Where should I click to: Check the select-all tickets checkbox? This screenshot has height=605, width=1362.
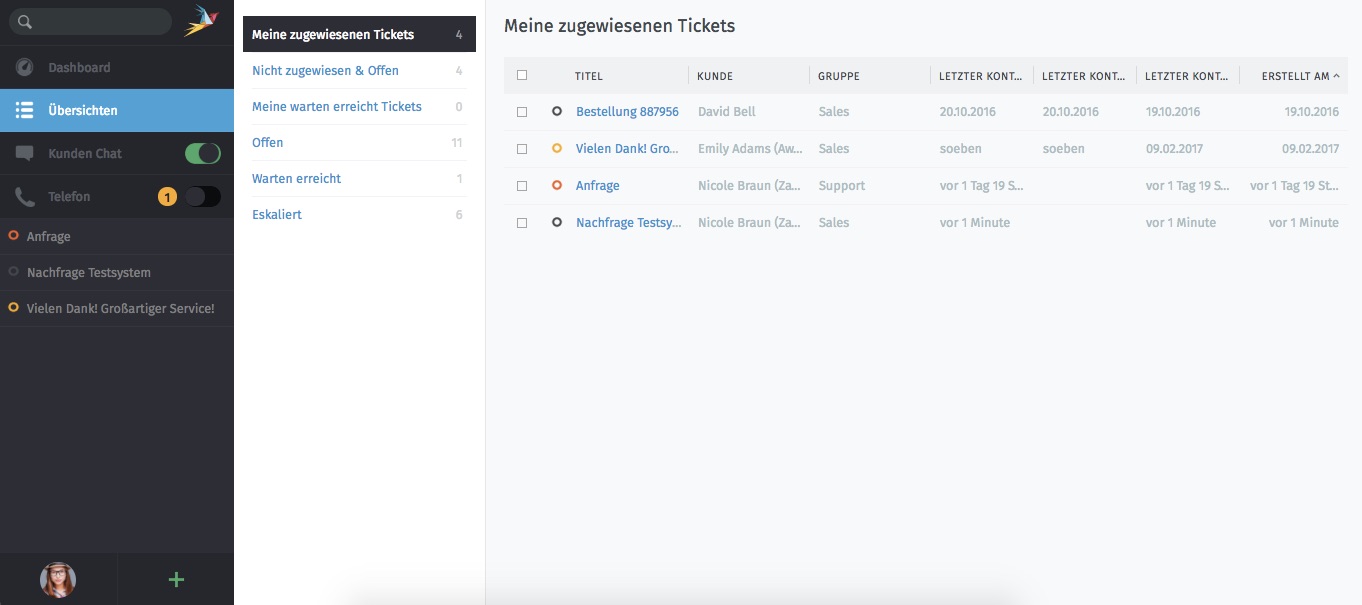pos(522,75)
